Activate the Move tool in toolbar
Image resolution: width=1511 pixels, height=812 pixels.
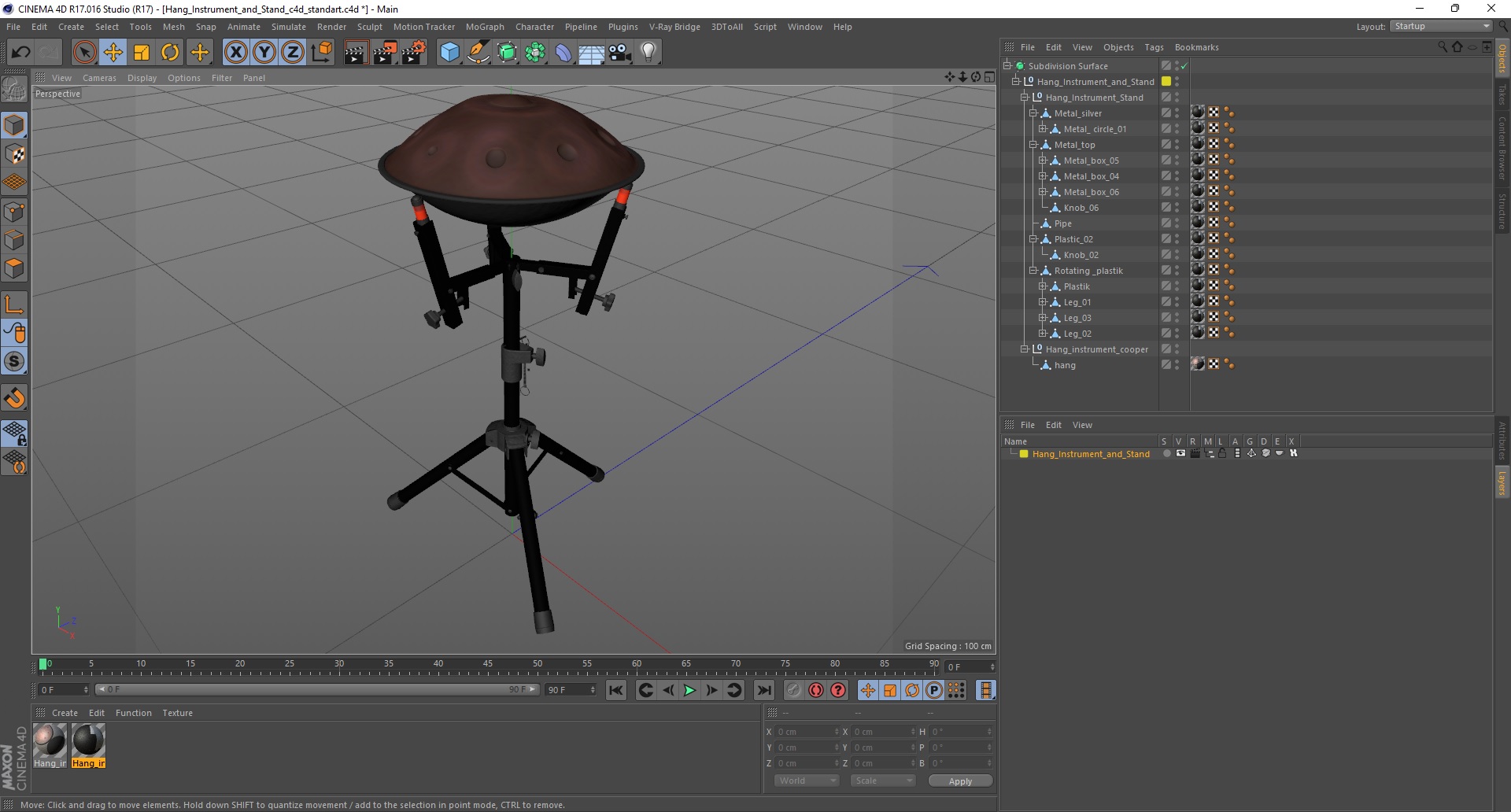113,53
